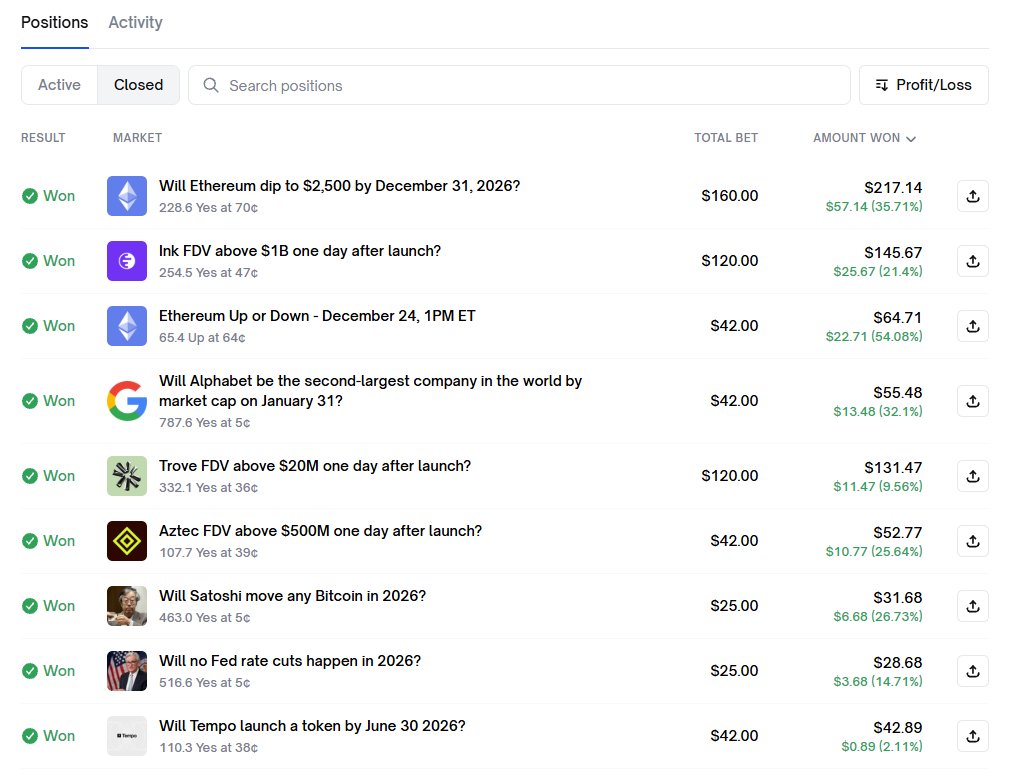1023x781 pixels.
Task: Click the 65.4 Up at 64¢ text
Action: pos(202,338)
